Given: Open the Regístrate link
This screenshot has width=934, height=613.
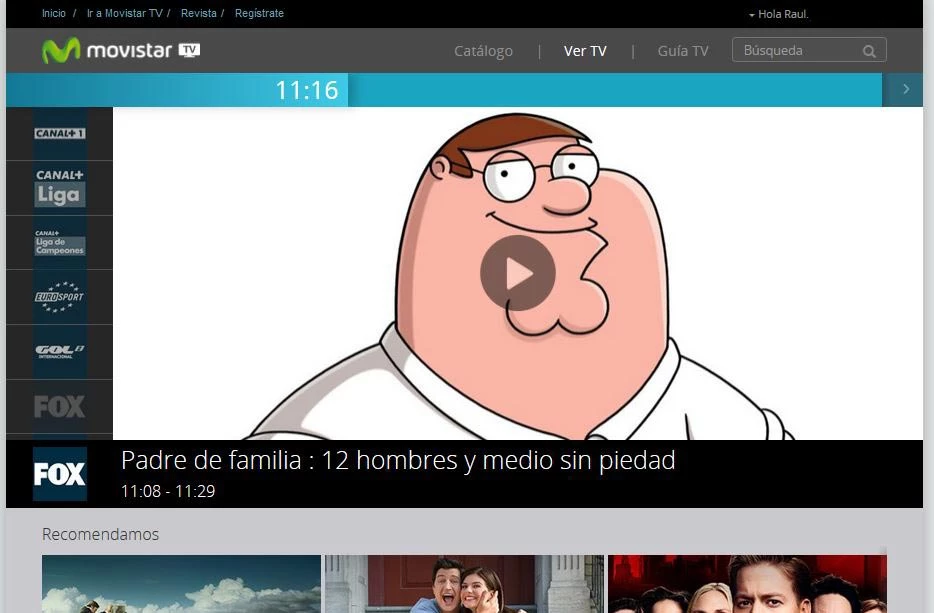Looking at the screenshot, I should tap(258, 14).
